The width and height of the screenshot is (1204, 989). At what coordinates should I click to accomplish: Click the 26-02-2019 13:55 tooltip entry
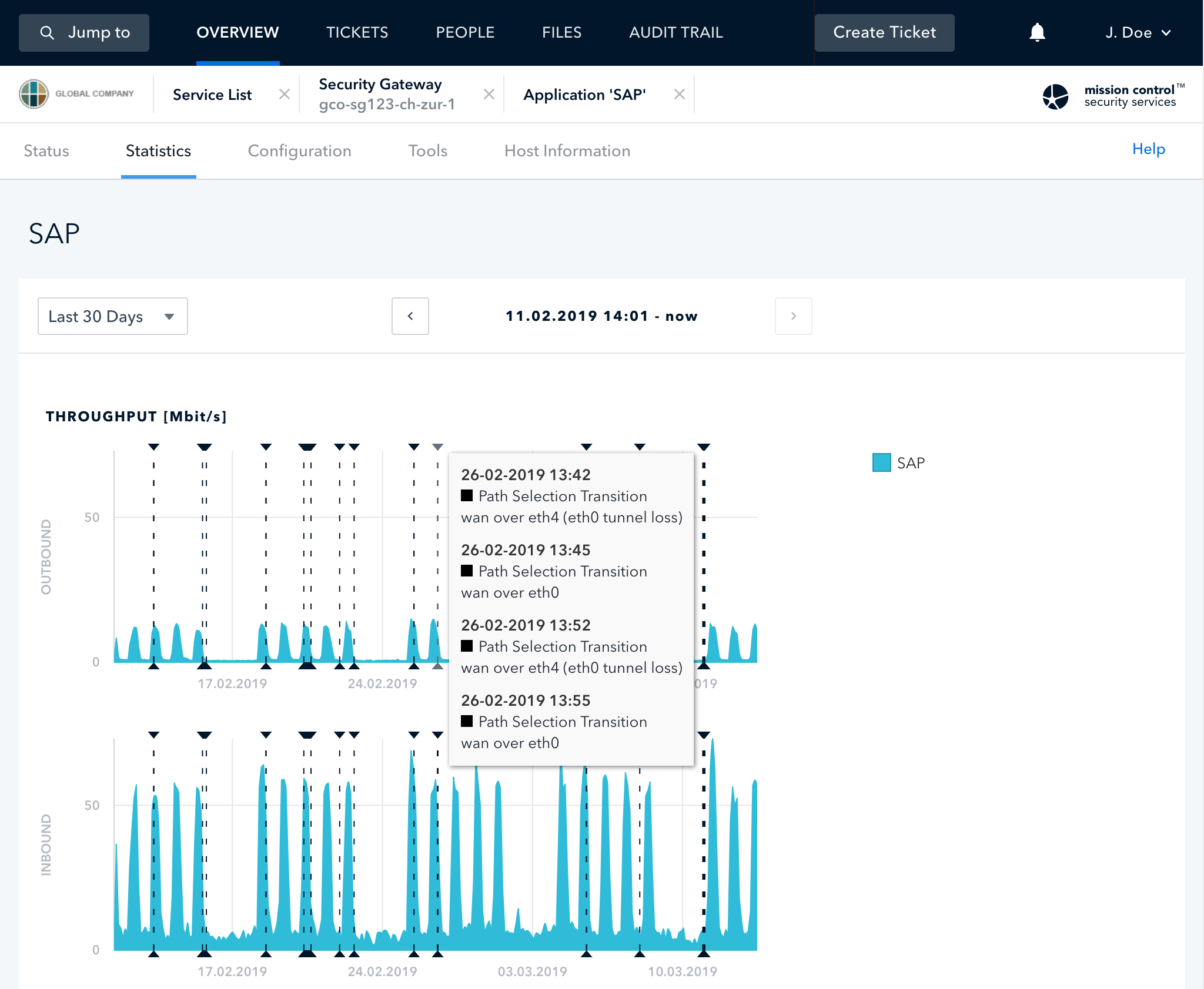pos(554,722)
